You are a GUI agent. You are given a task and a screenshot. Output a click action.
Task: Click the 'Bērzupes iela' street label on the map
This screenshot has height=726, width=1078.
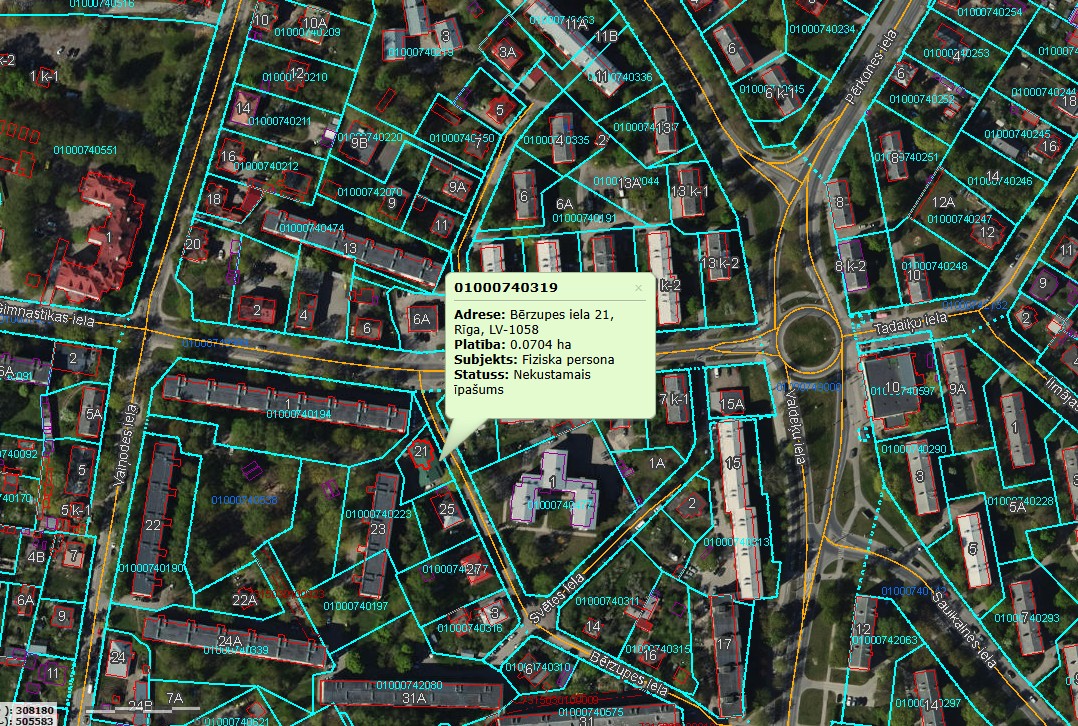(629, 673)
